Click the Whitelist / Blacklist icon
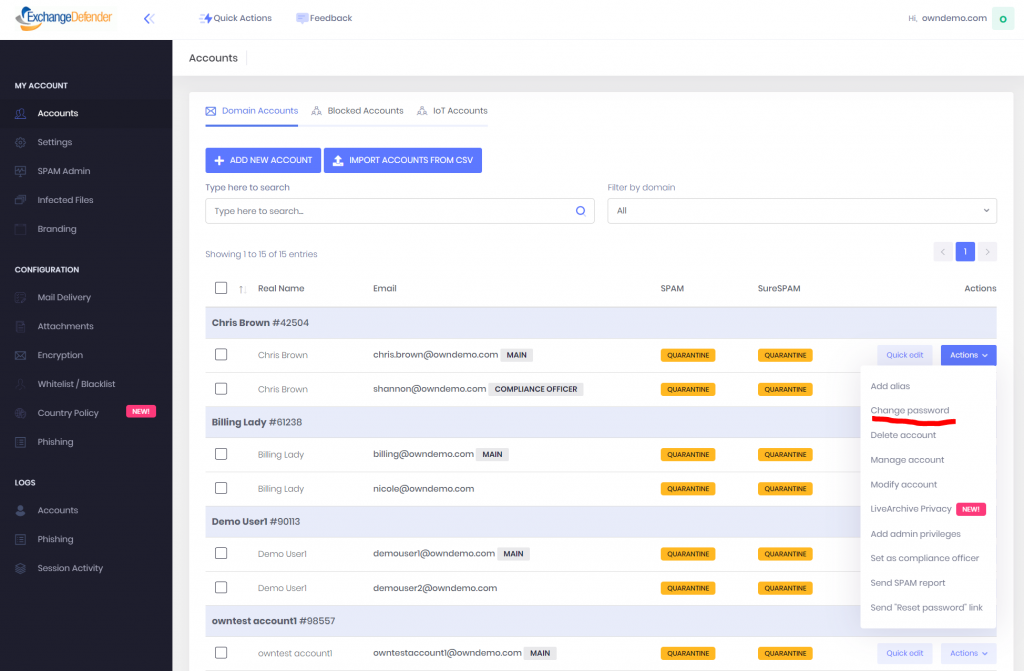This screenshot has height=671, width=1024. [x=21, y=384]
